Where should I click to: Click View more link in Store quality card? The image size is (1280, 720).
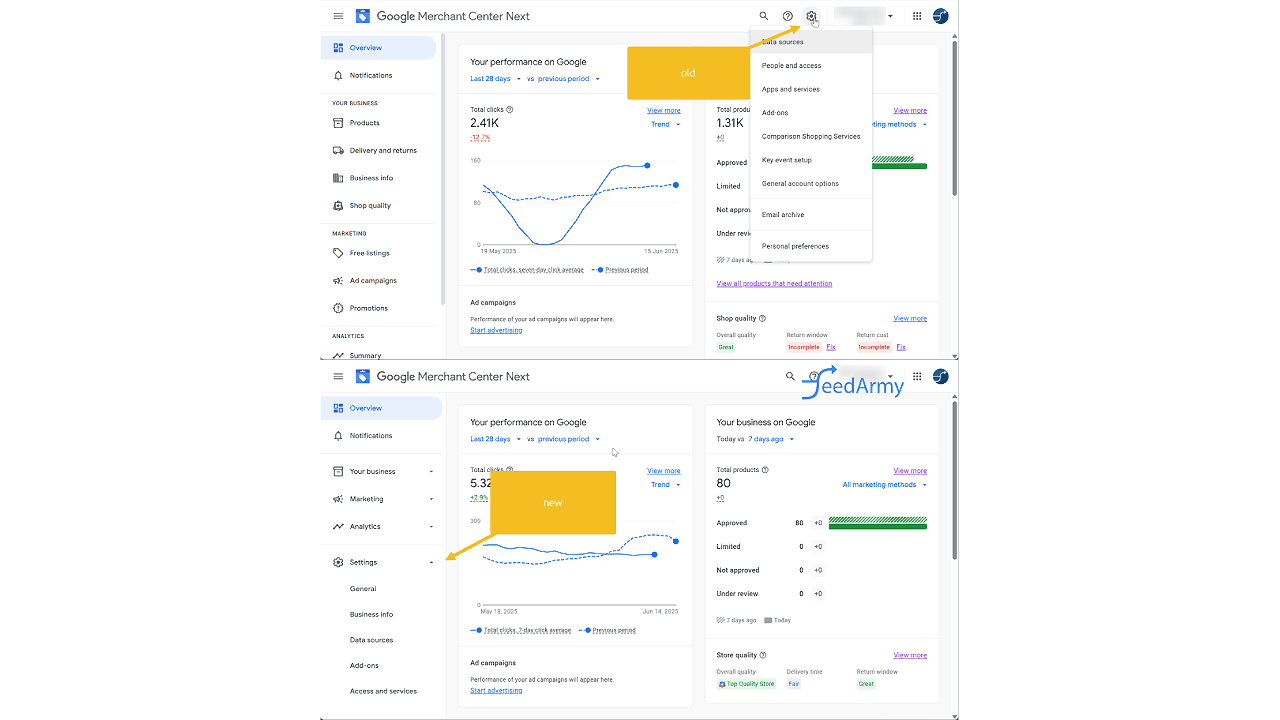910,655
